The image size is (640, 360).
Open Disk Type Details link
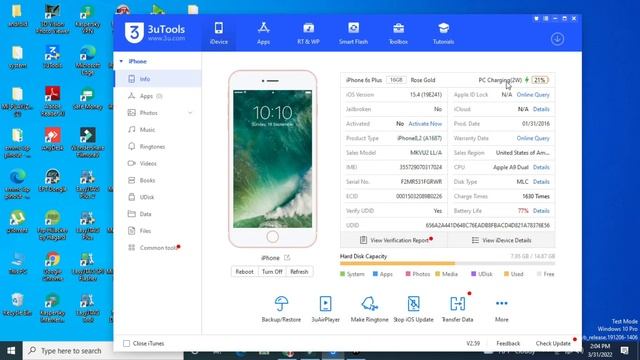click(541, 182)
